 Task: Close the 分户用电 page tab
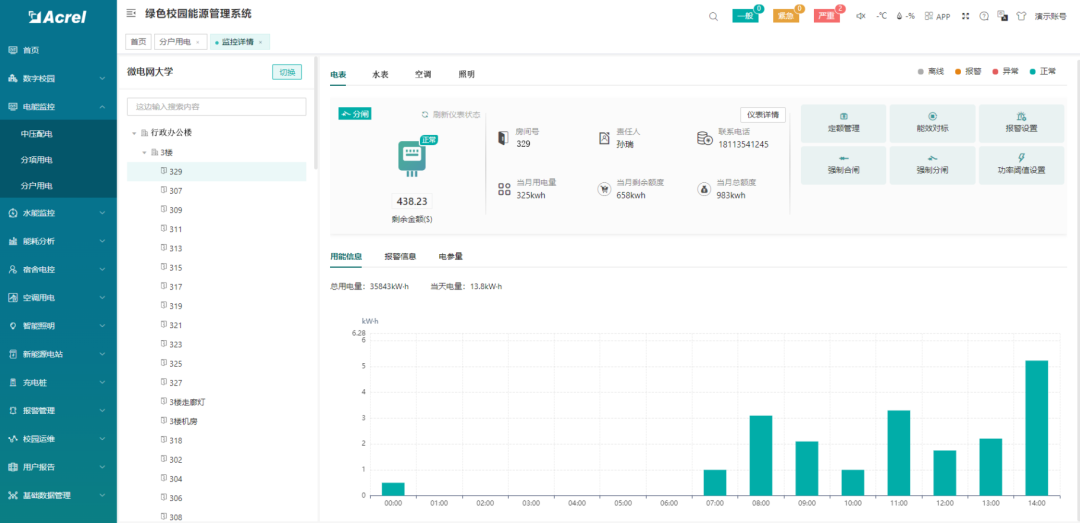tap(198, 43)
